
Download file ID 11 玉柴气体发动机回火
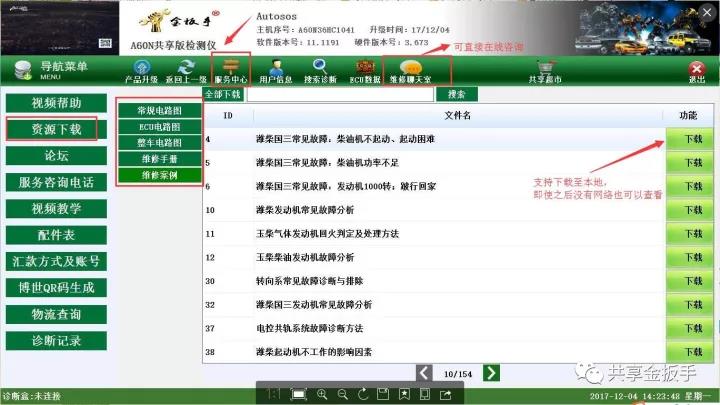pyautogui.click(x=690, y=234)
